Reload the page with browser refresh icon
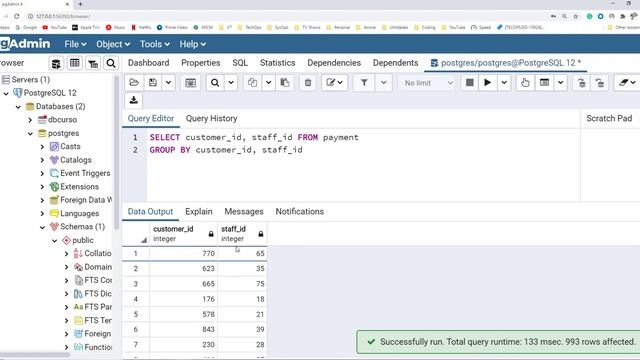The width and height of the screenshot is (640, 360). point(17,16)
